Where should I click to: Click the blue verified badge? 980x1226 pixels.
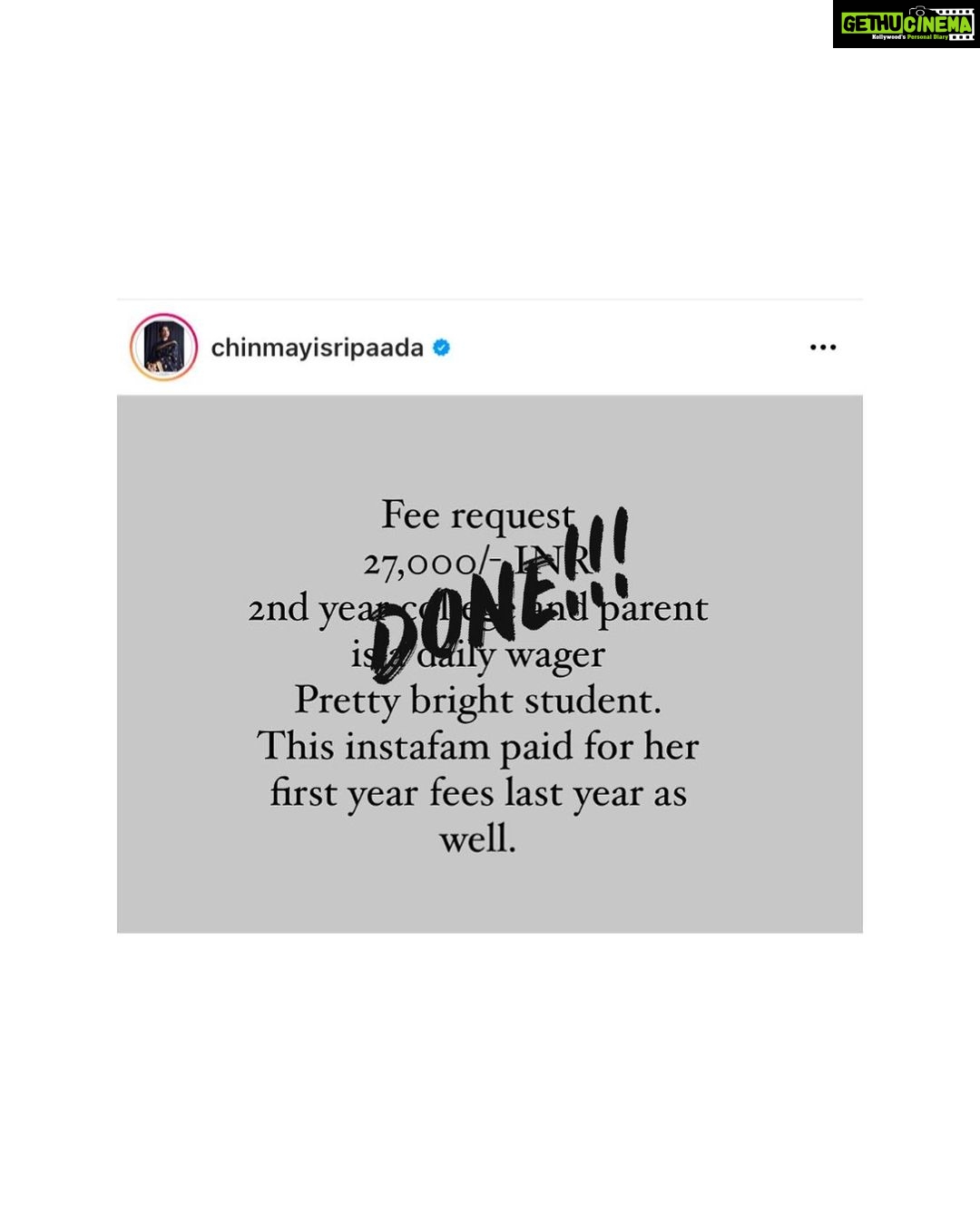coord(442,348)
